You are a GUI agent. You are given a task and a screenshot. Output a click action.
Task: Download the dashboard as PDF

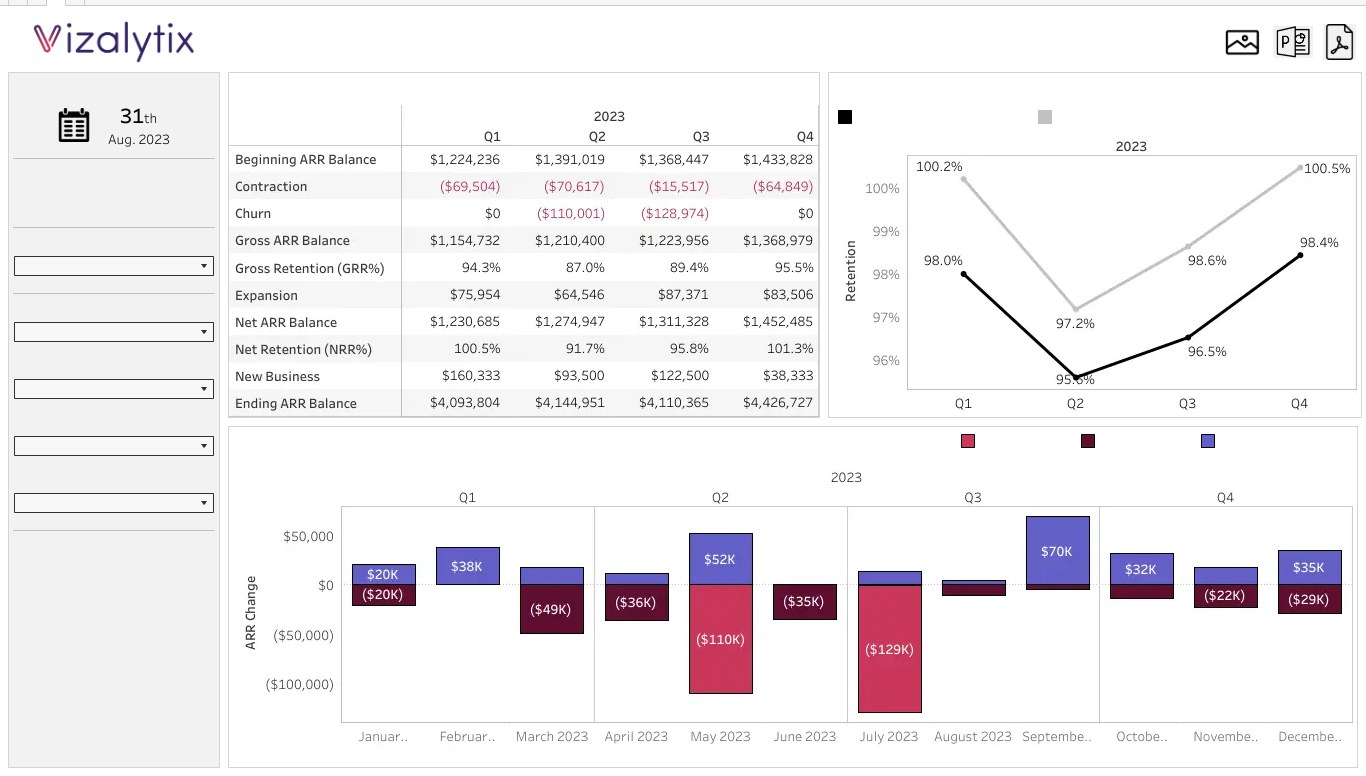point(1339,42)
